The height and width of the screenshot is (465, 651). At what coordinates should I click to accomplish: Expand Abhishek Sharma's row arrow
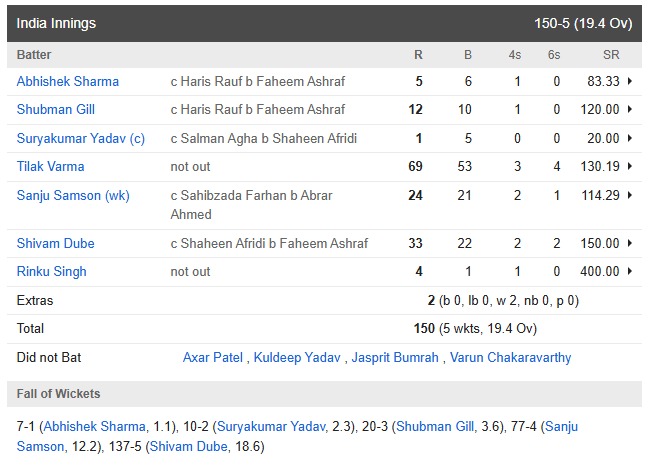[630, 82]
